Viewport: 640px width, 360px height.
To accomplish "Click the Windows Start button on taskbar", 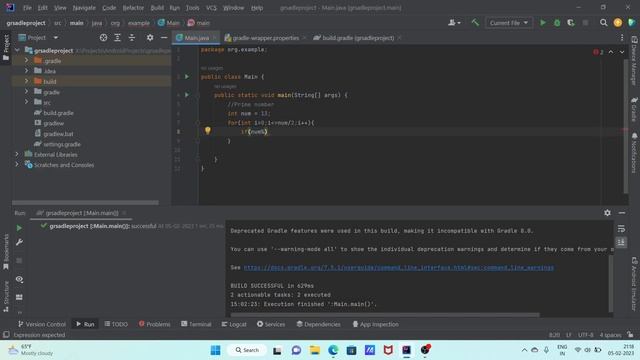I will tap(216, 350).
